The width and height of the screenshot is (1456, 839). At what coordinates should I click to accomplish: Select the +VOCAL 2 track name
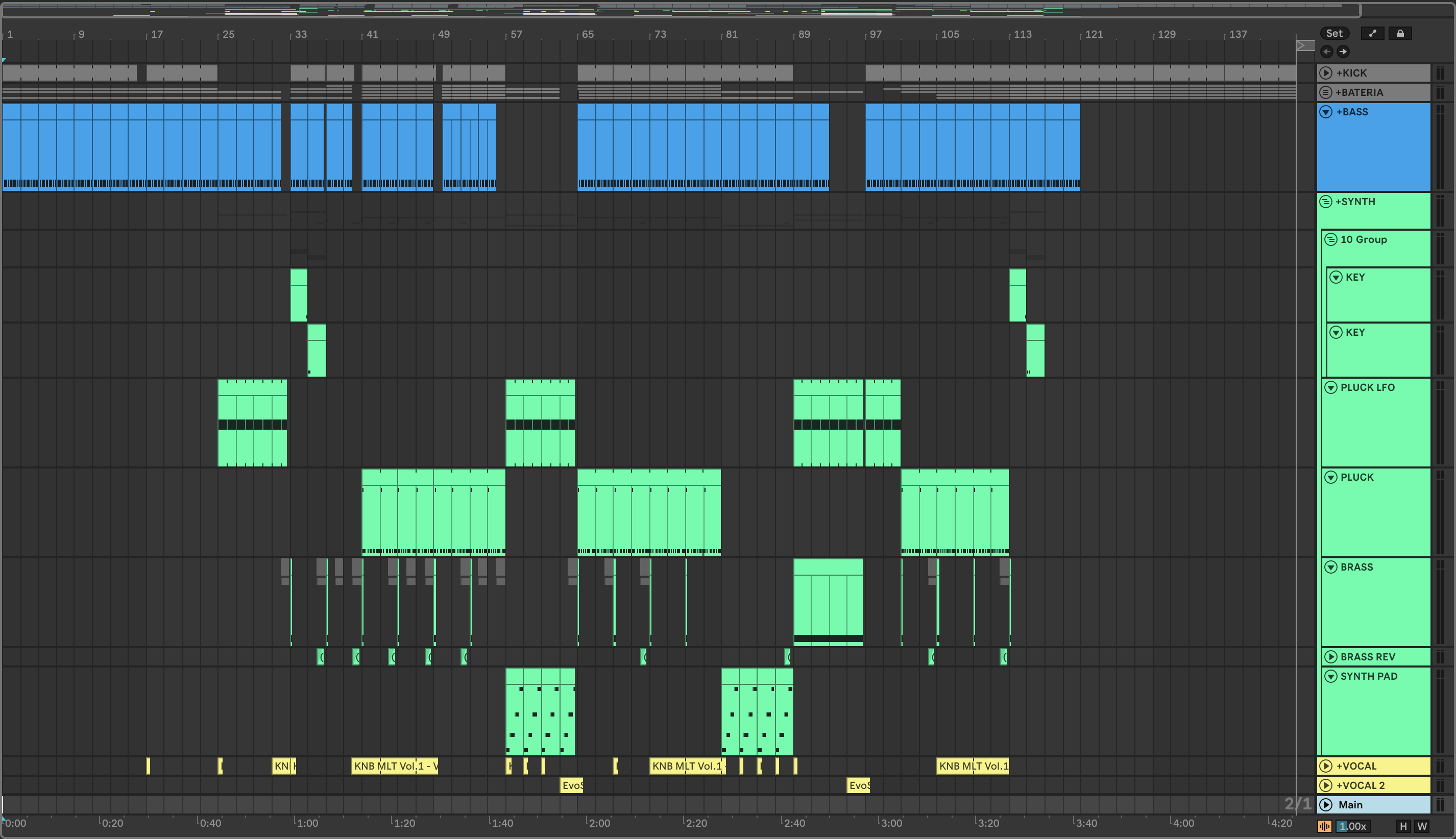pos(1361,785)
